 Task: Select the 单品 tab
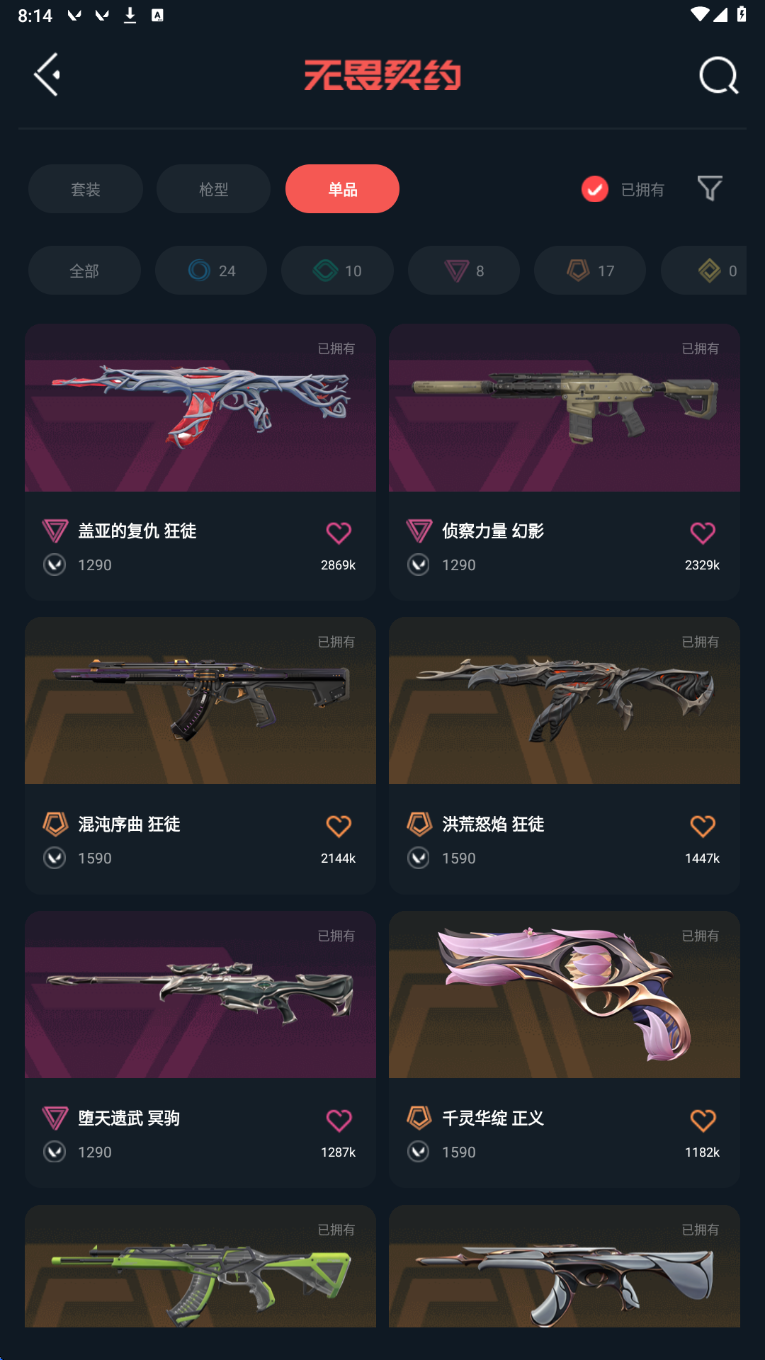click(x=342, y=189)
